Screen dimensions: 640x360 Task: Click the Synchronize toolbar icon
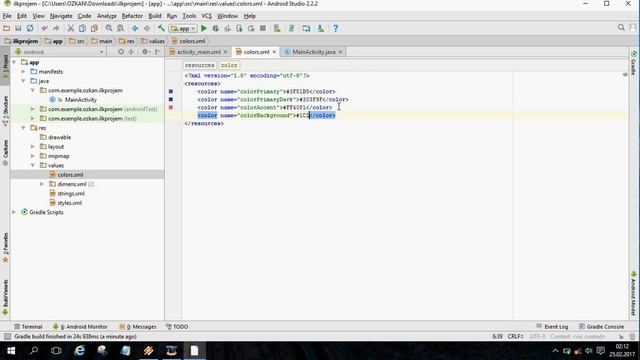30,28
